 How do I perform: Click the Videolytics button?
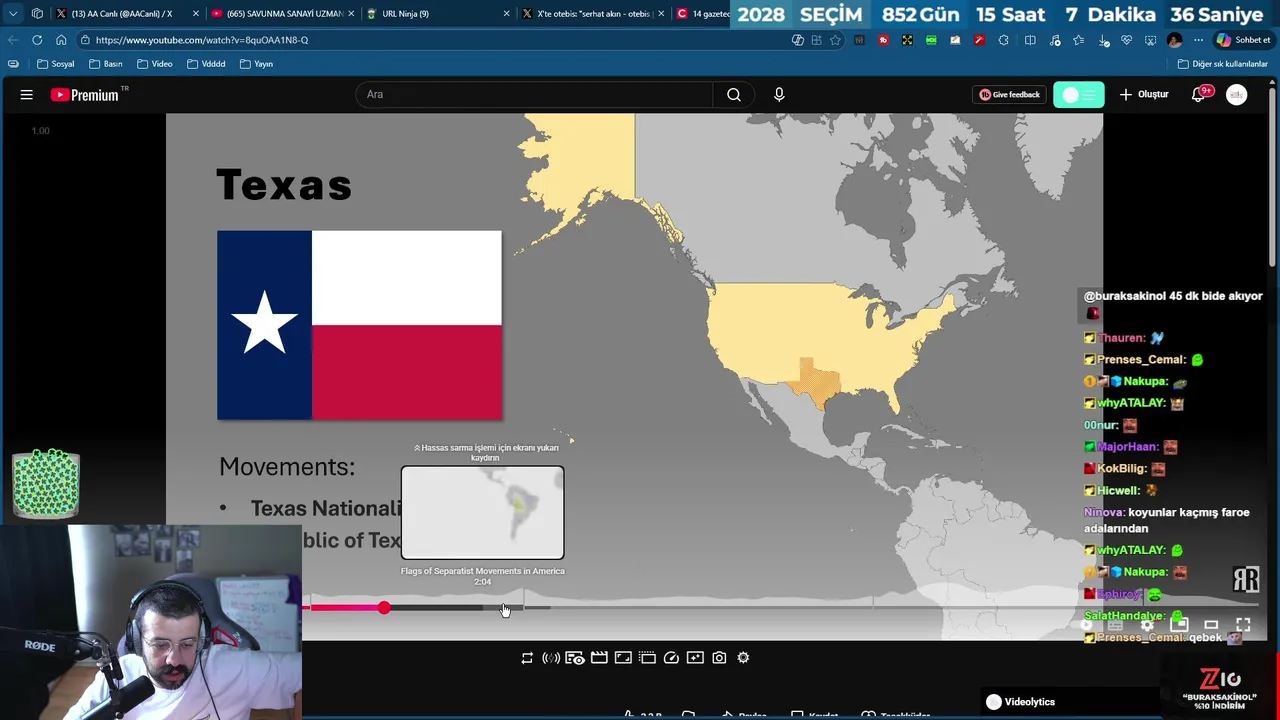(x=1020, y=702)
